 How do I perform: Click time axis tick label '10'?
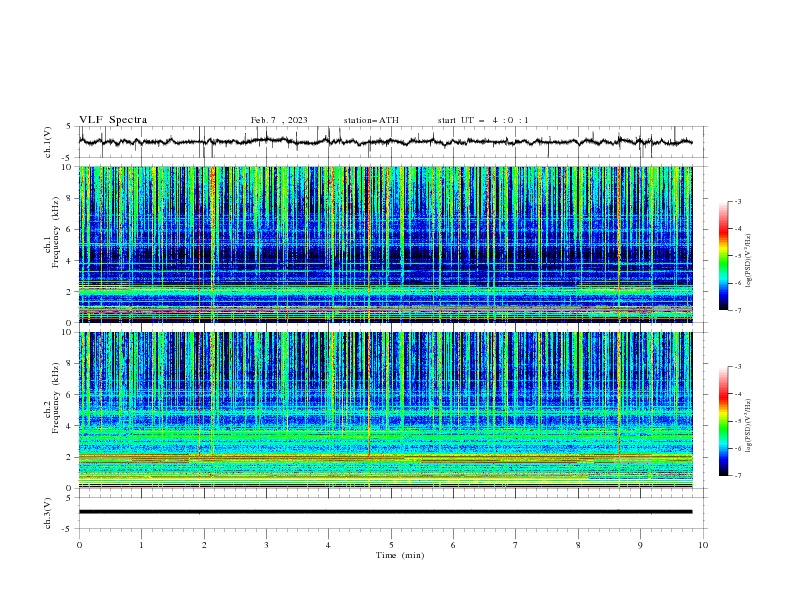(703, 545)
